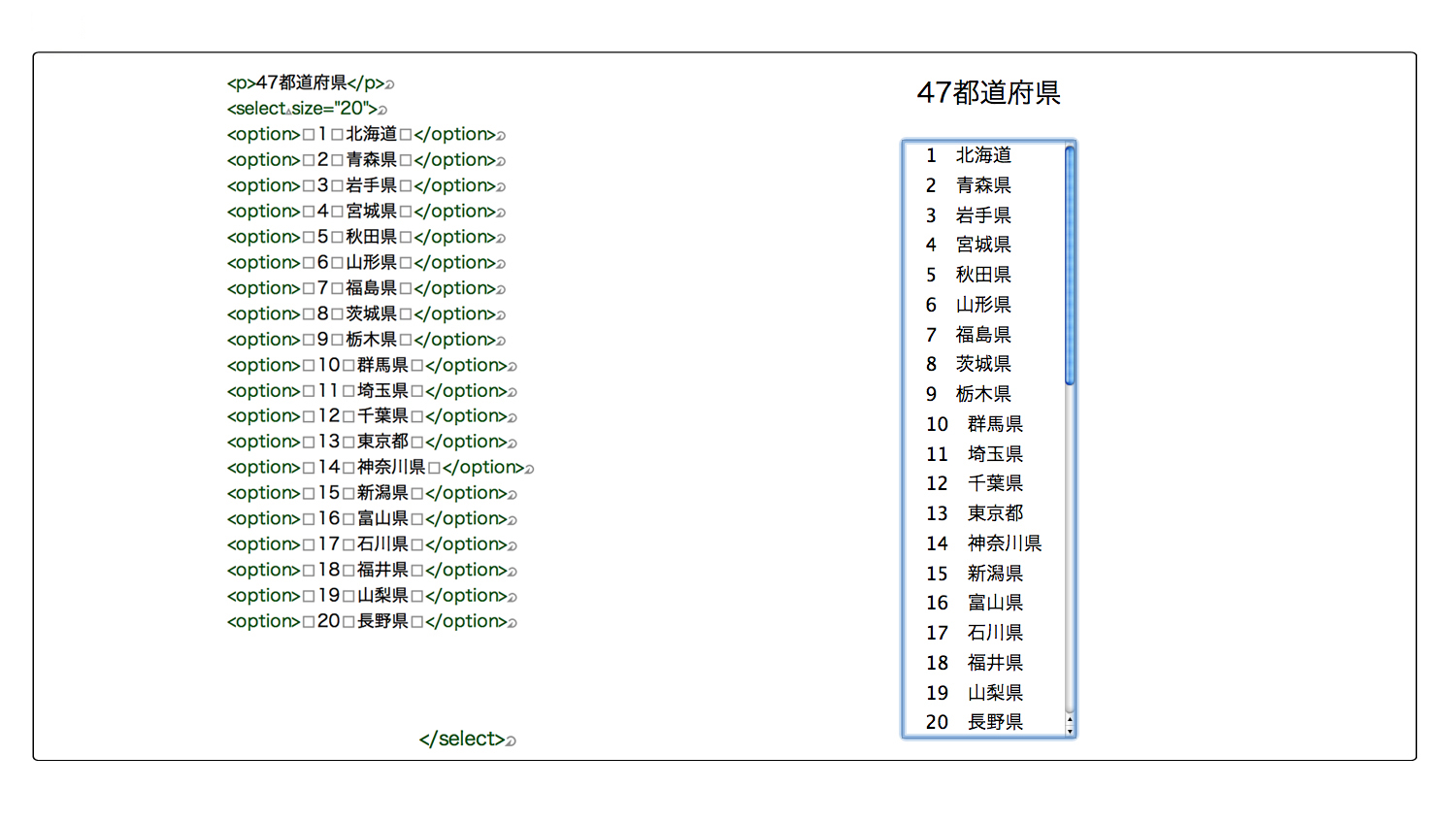The width and height of the screenshot is (1456, 822).
Task: Select option 6 山形県 in the listbox
Action: tap(983, 305)
